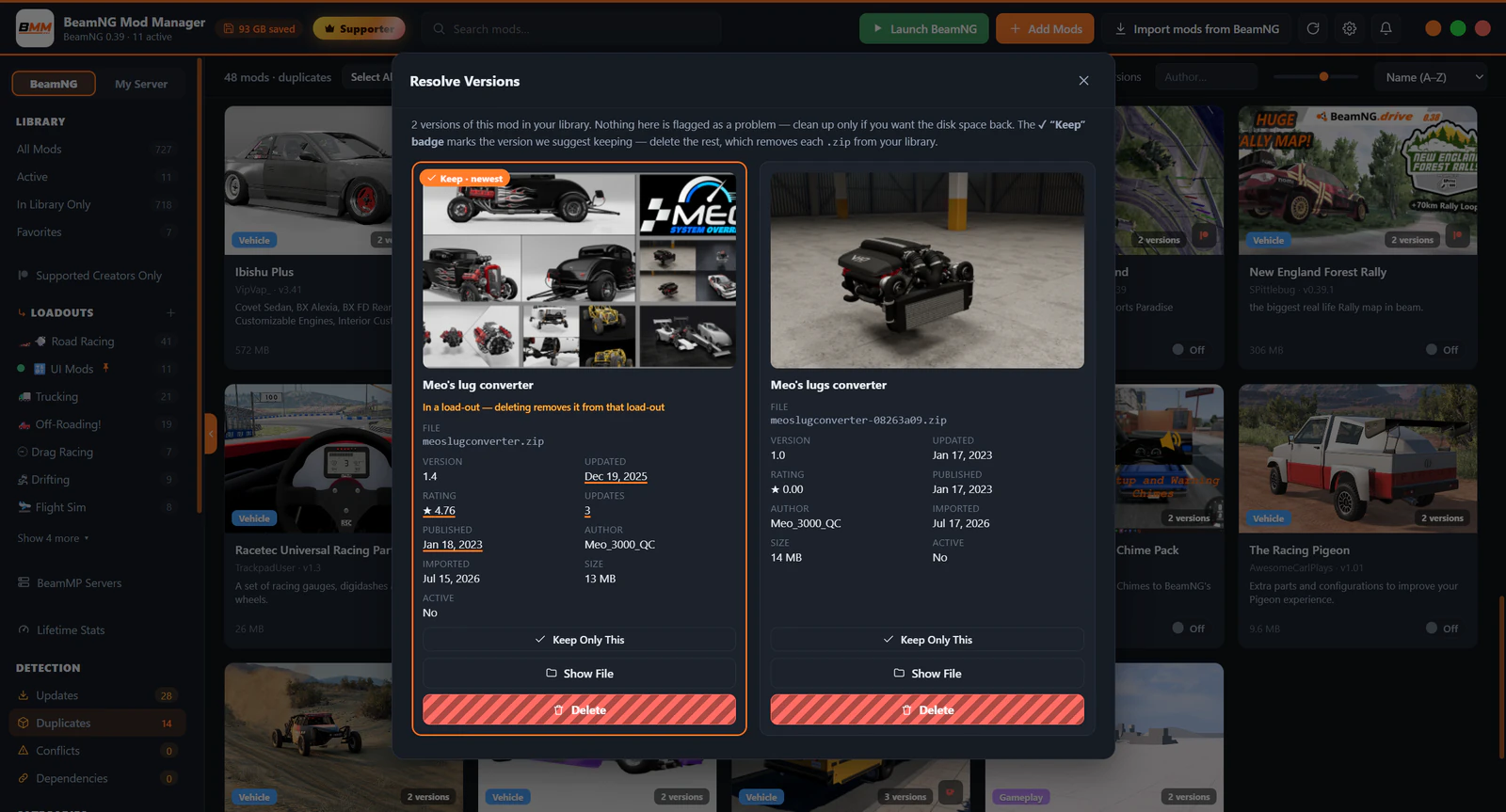1506x812 pixels.
Task: Switch to the My Server tab
Action: (141, 84)
